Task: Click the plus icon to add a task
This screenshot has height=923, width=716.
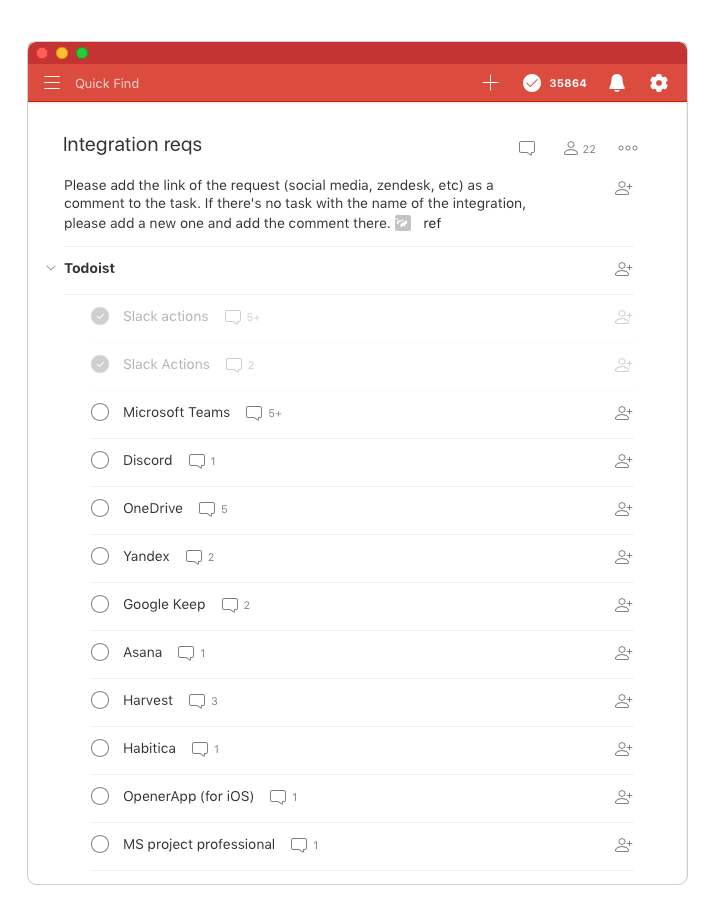Action: pos(490,83)
